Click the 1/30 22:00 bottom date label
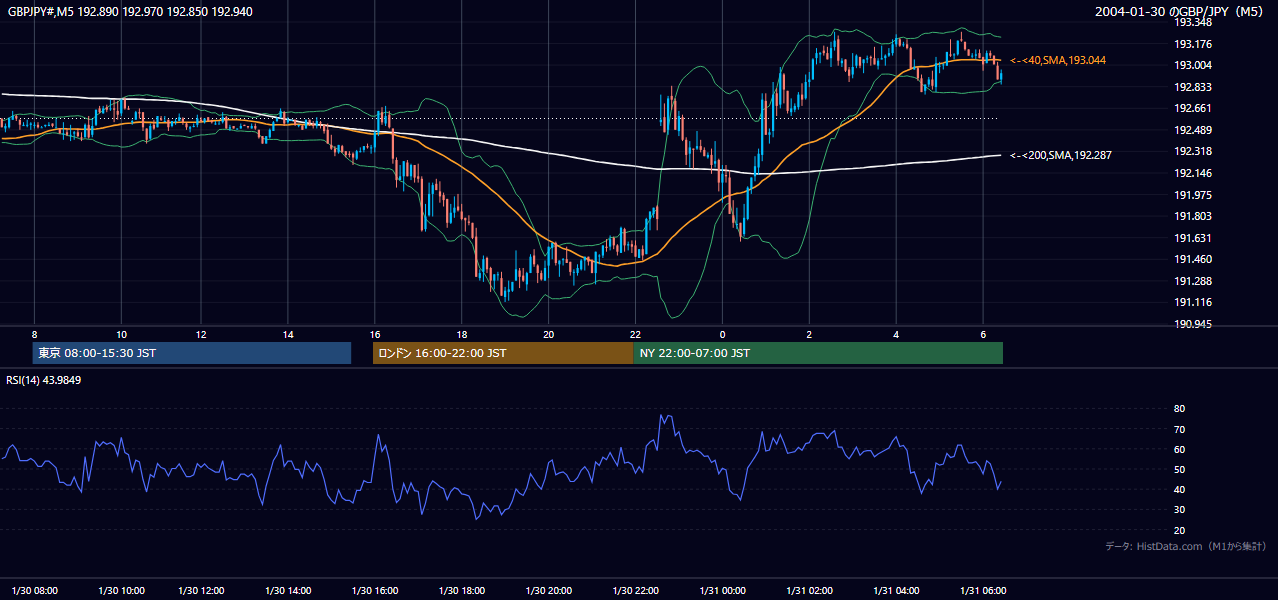1278x600 pixels. 636,590
